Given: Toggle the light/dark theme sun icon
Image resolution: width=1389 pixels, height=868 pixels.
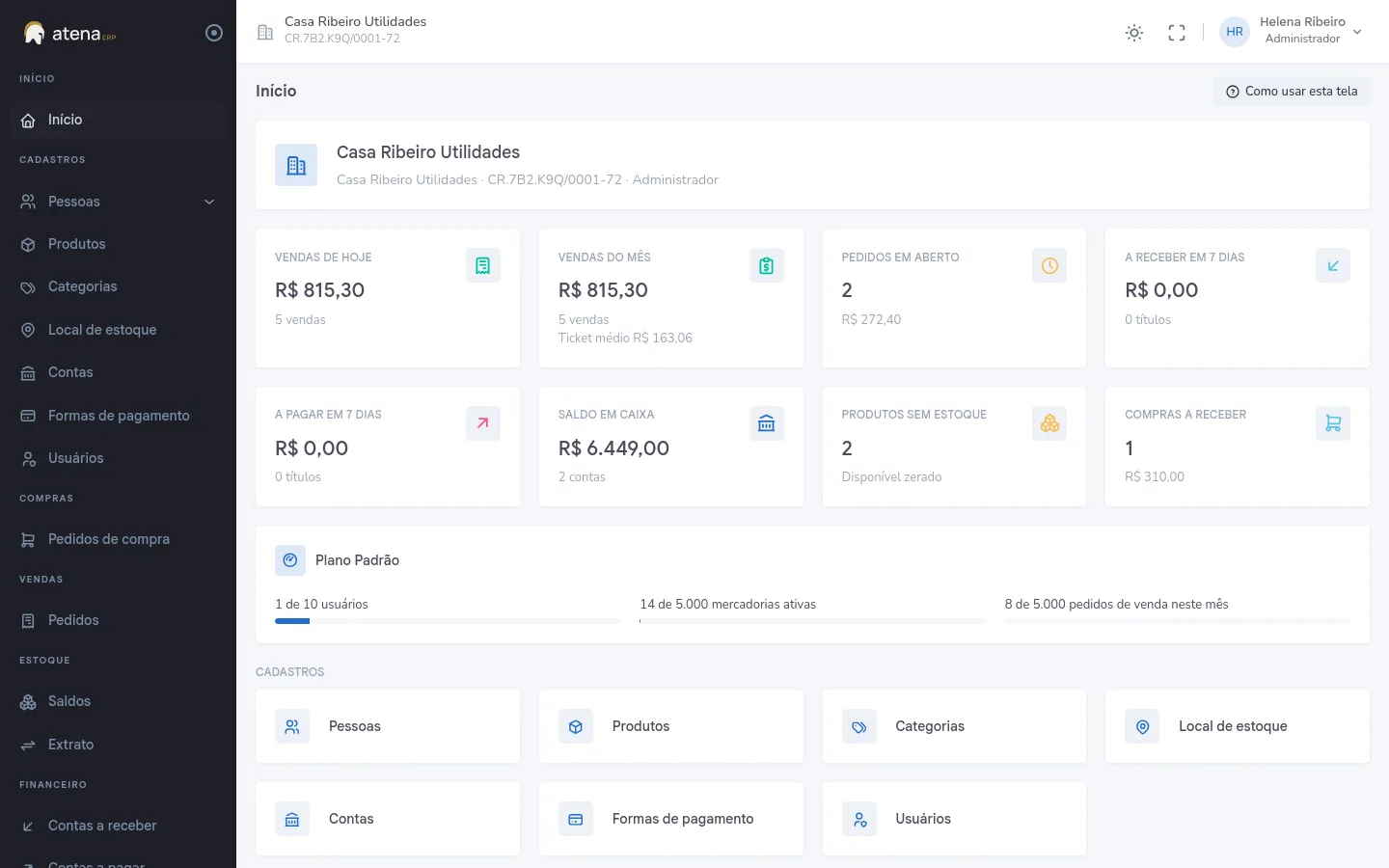Looking at the screenshot, I should coord(1134,33).
